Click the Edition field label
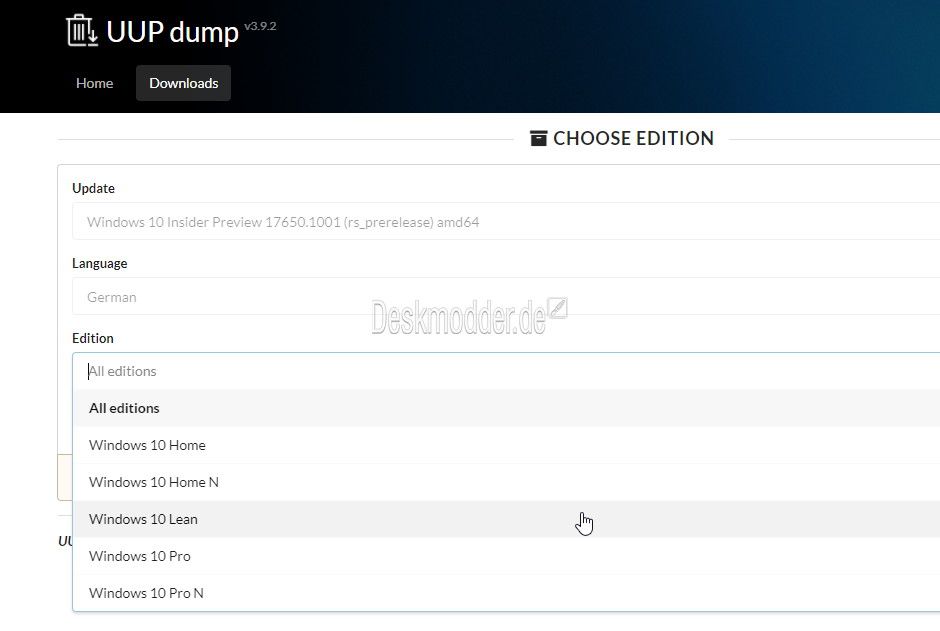 [93, 339]
